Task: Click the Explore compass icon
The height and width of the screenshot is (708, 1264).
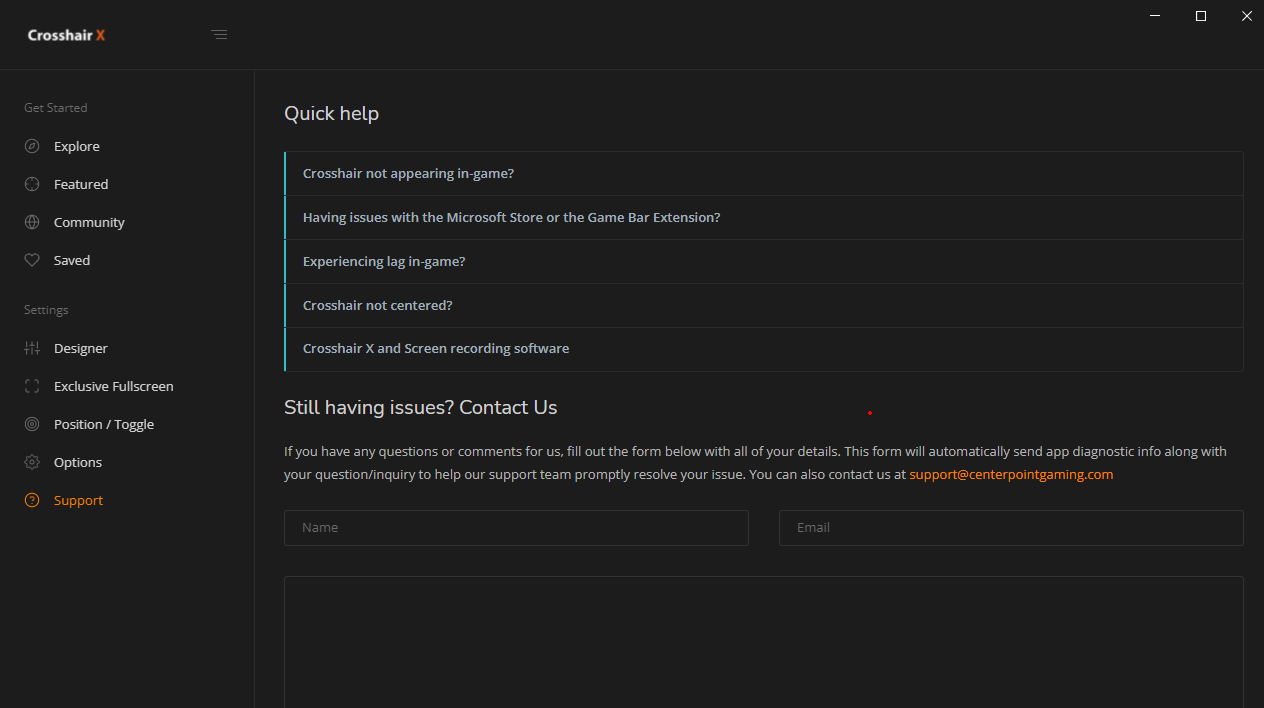Action: tap(32, 146)
